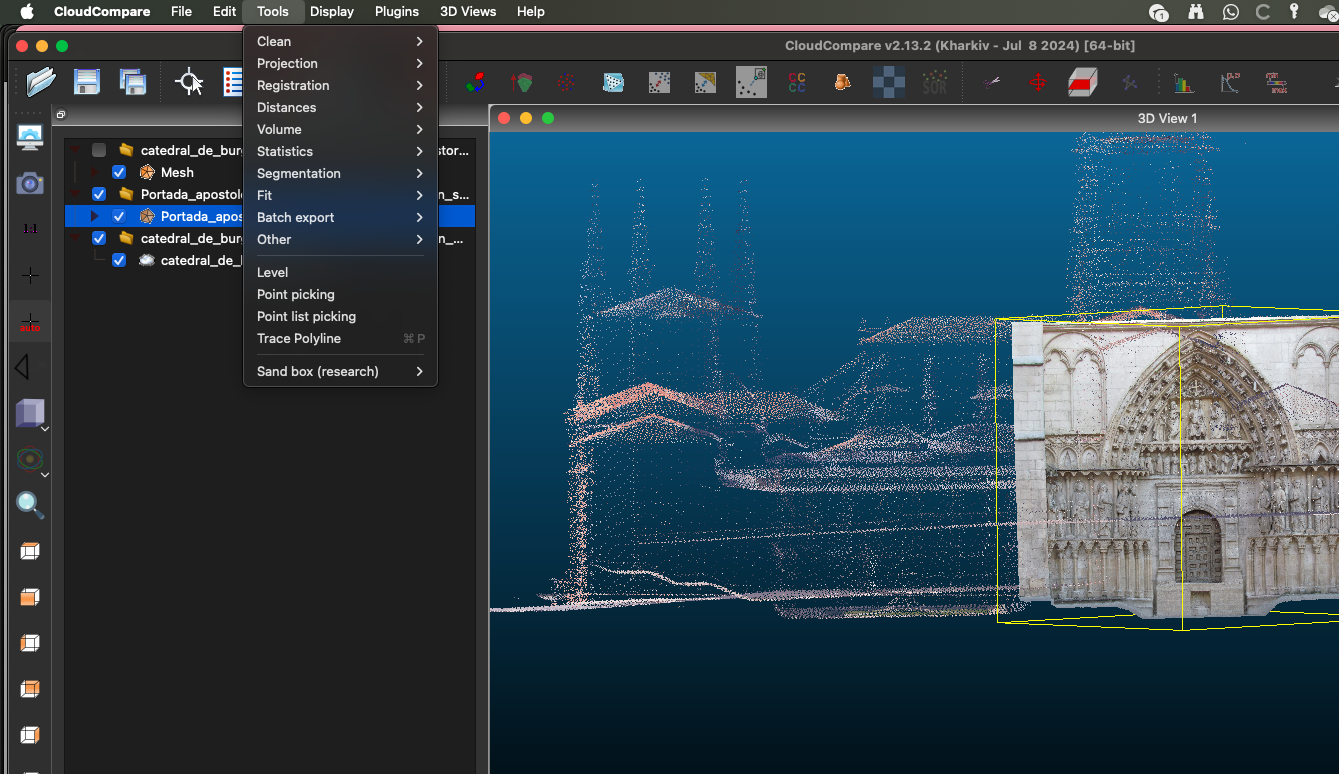Uncheck the Mesh checkbox
Viewport: 1339px width, 774px height.
pyautogui.click(x=119, y=172)
